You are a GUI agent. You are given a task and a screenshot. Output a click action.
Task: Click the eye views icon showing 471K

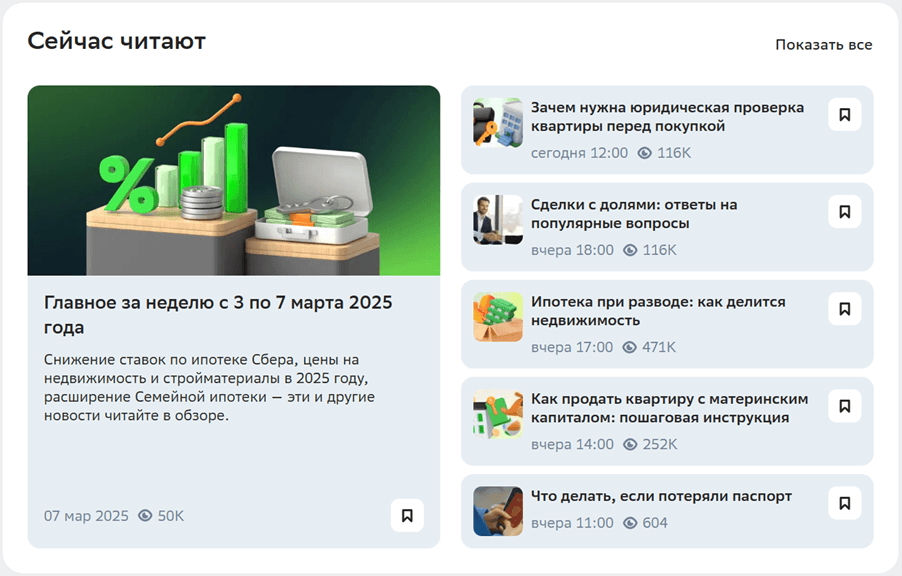(630, 347)
